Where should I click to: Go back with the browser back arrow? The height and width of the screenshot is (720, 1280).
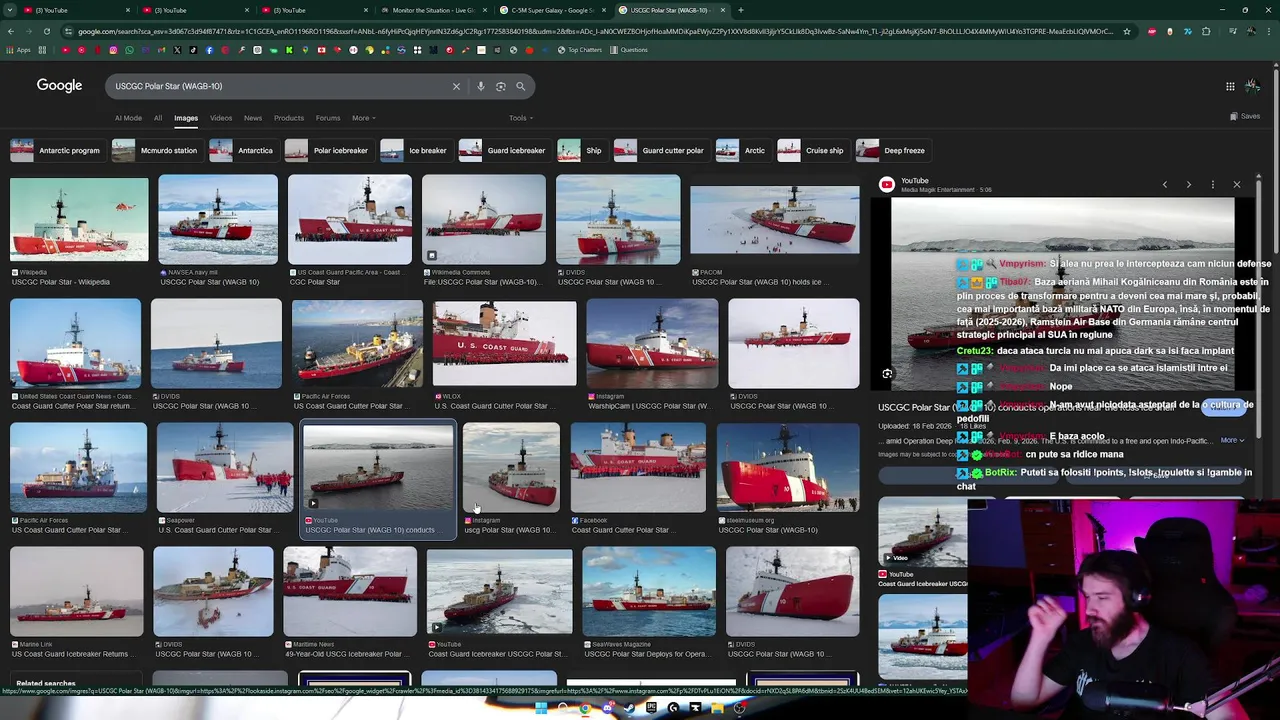10,31
